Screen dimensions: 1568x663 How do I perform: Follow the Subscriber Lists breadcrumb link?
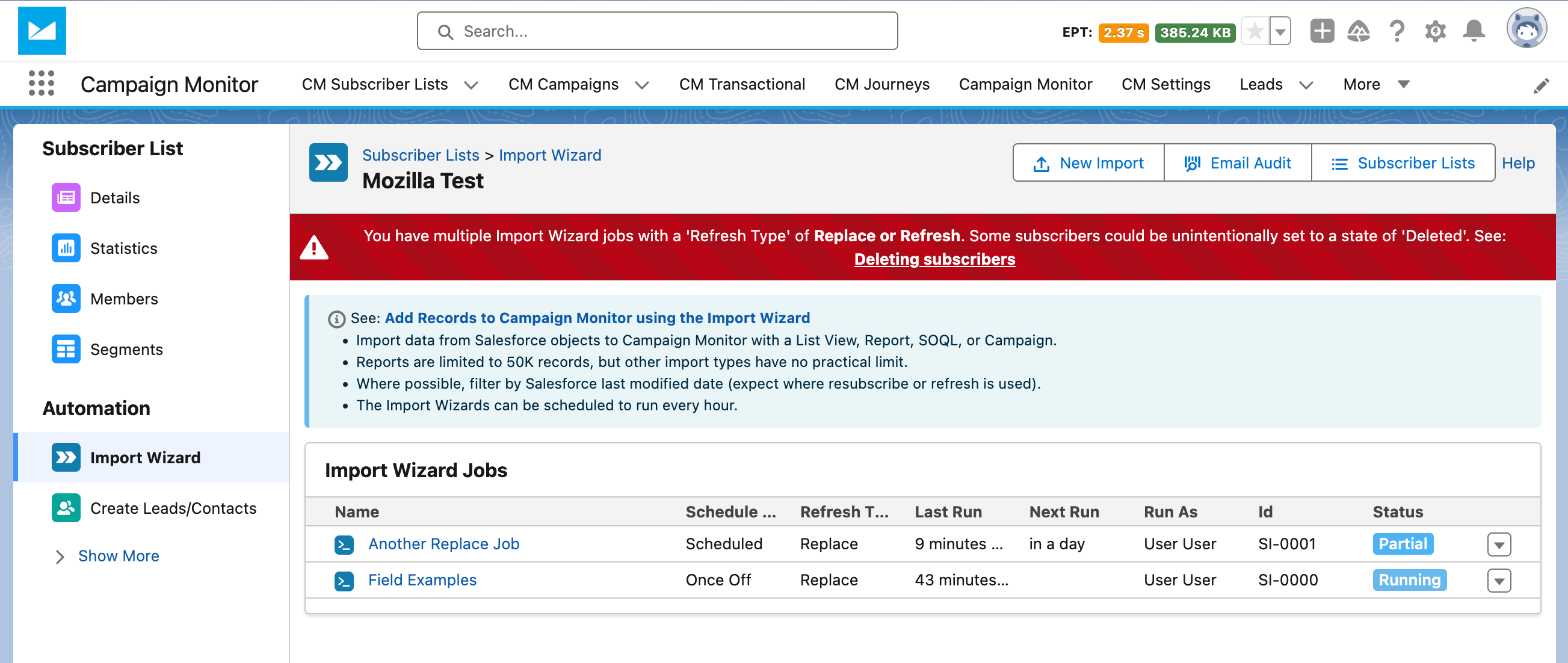[x=421, y=155]
